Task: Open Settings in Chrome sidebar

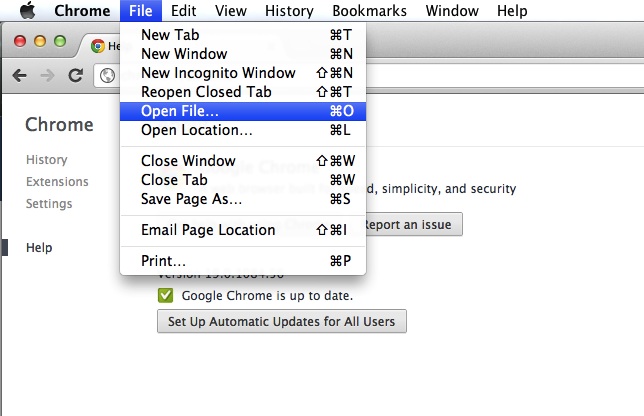Action: 49,204
